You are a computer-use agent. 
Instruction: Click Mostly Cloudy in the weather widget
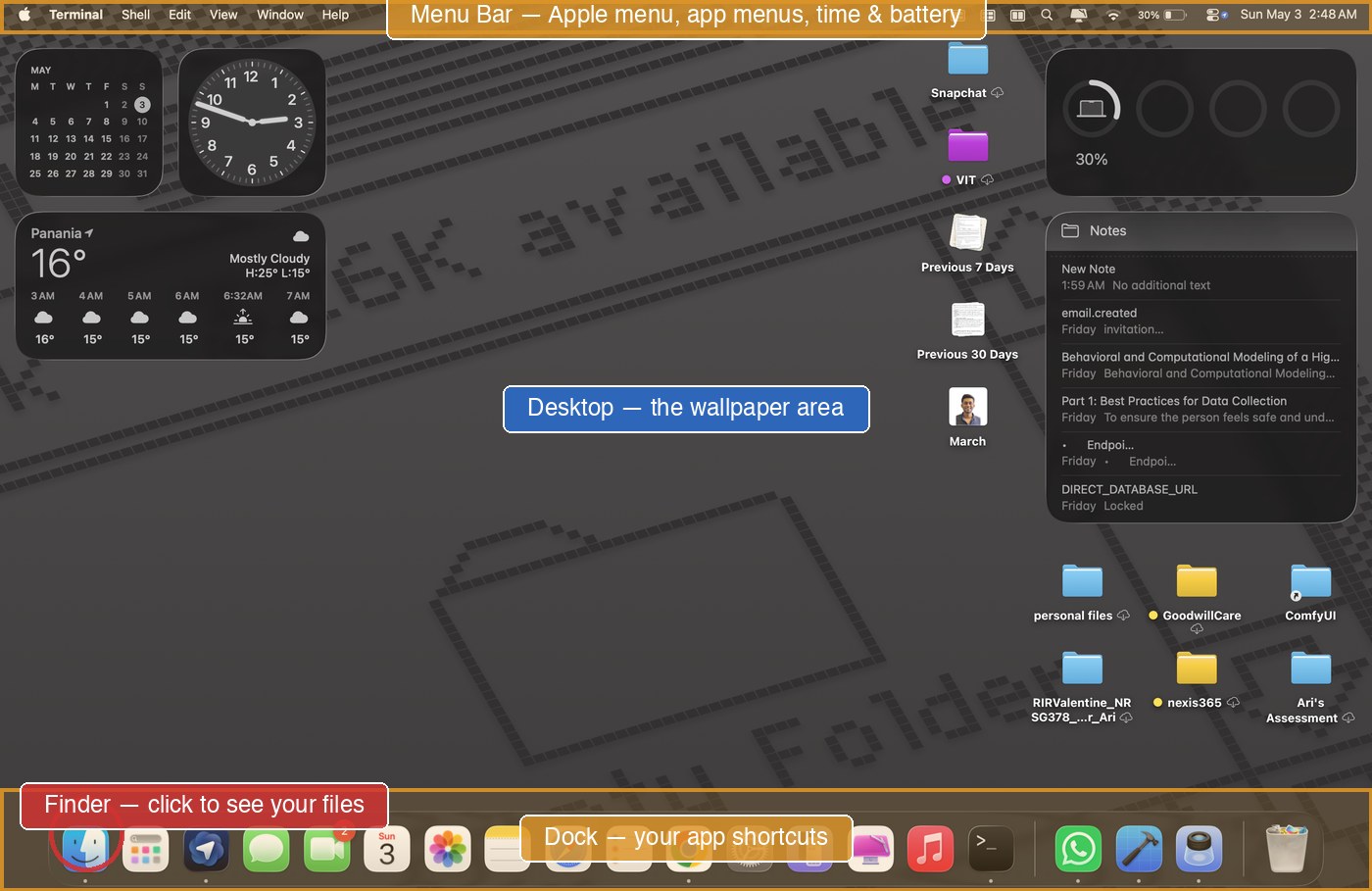tap(269, 259)
